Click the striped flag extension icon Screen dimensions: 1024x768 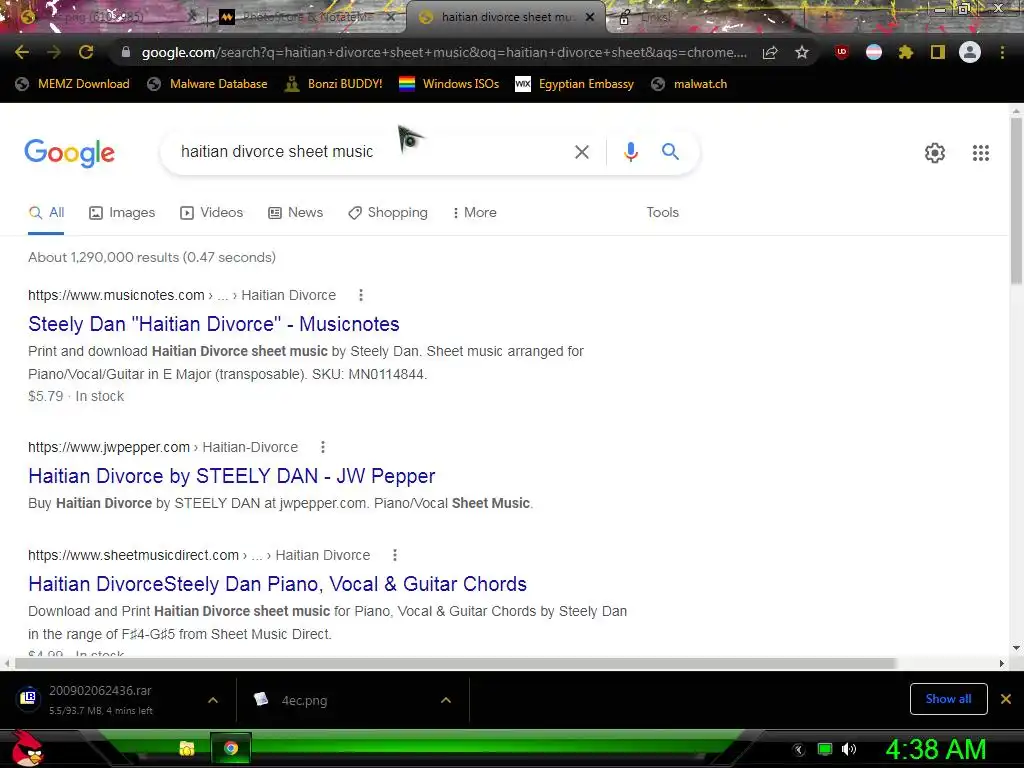pyautogui.click(x=874, y=52)
